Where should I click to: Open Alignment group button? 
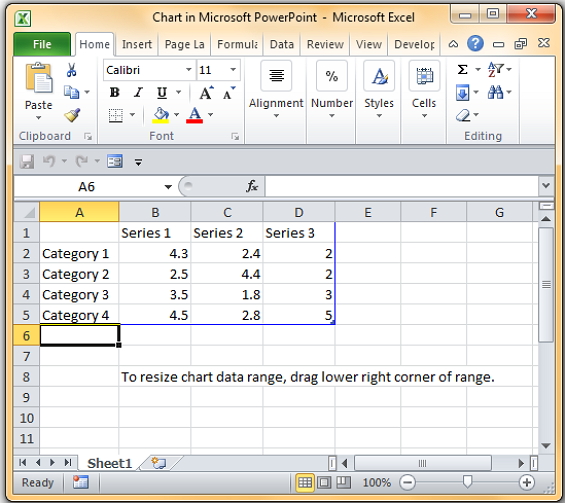tap(276, 90)
